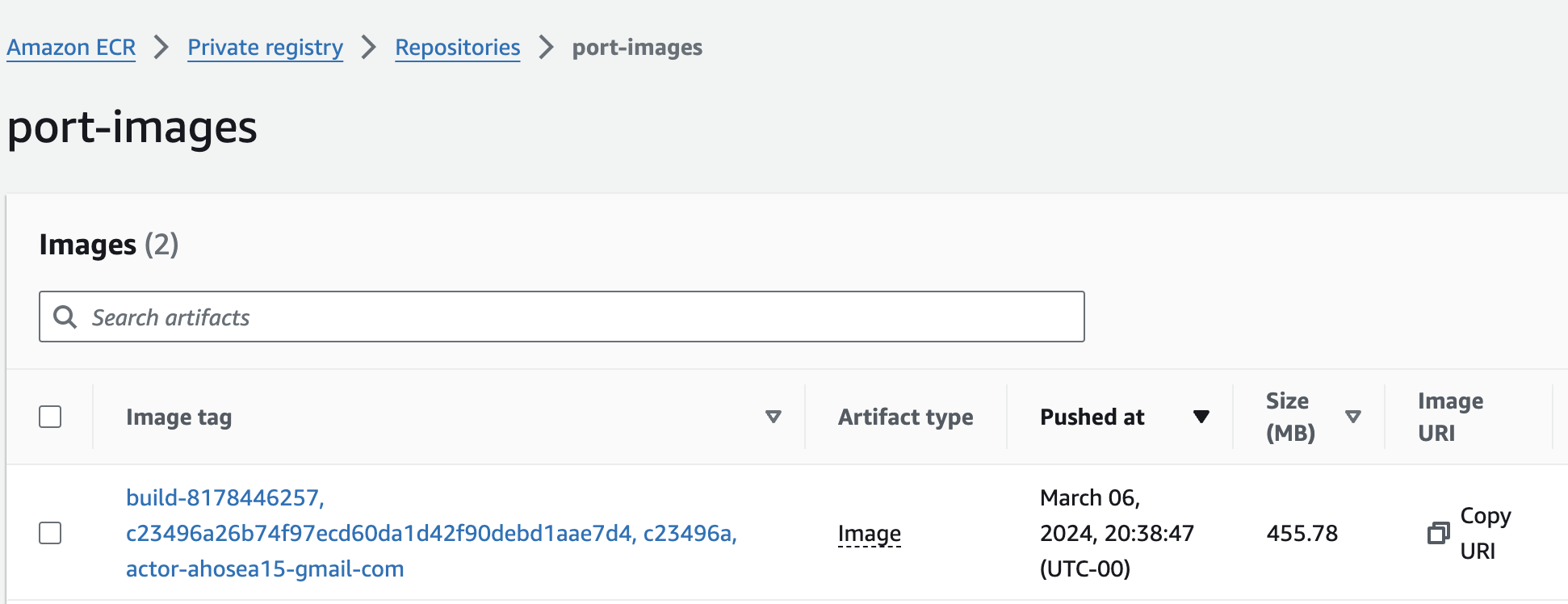Click the Artifact type column header
The image size is (1568, 604).
[x=905, y=417]
